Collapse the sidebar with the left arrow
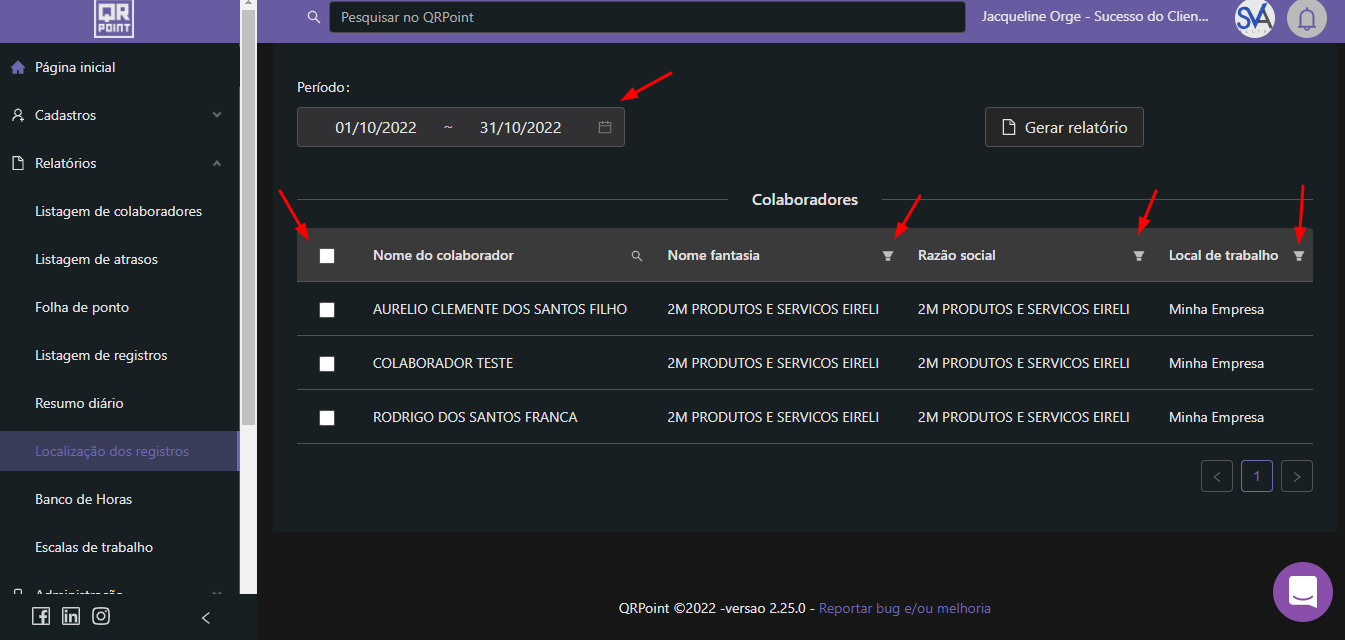The image size is (1345, 640). [x=206, y=618]
